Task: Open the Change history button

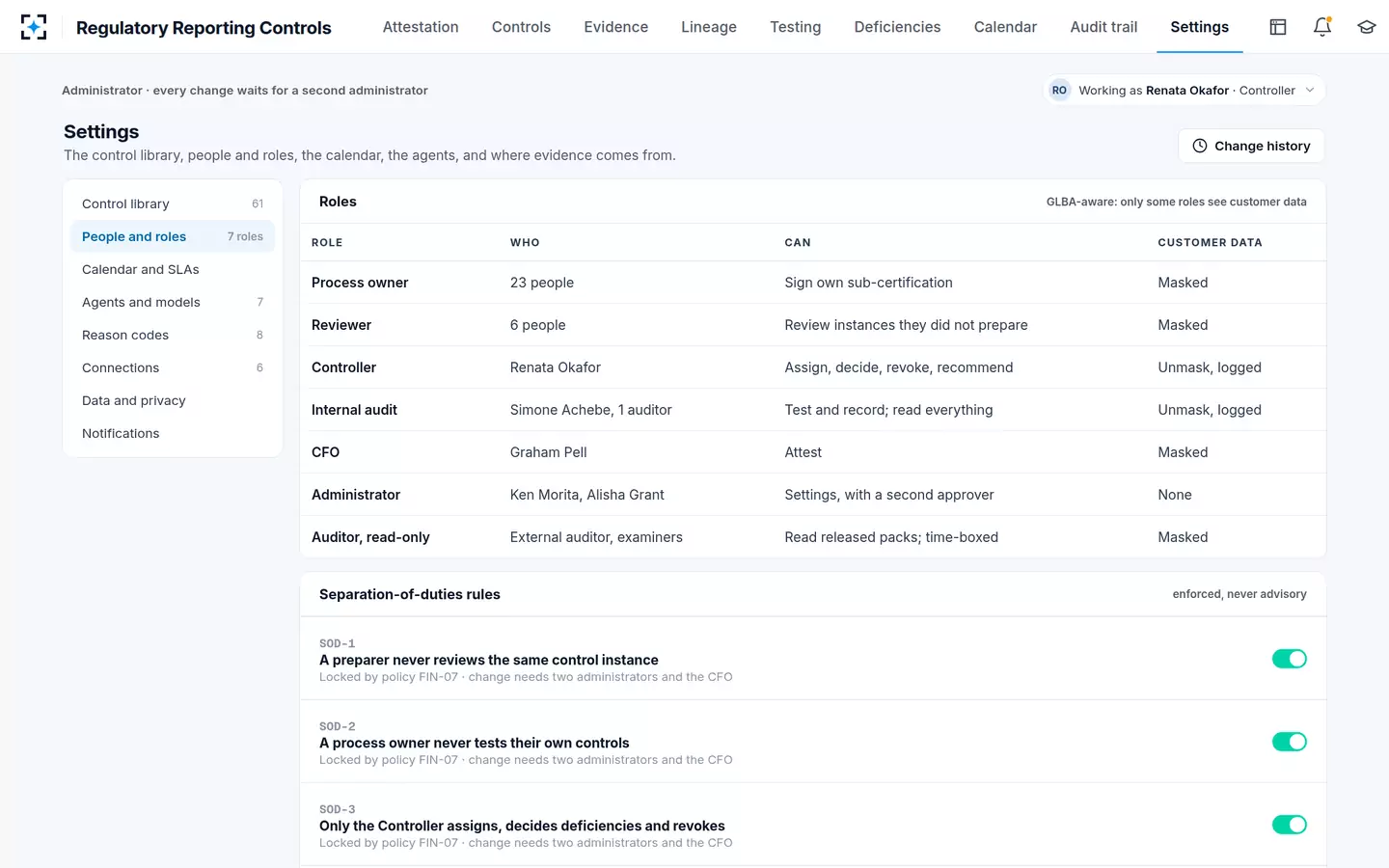Action: click(1251, 146)
